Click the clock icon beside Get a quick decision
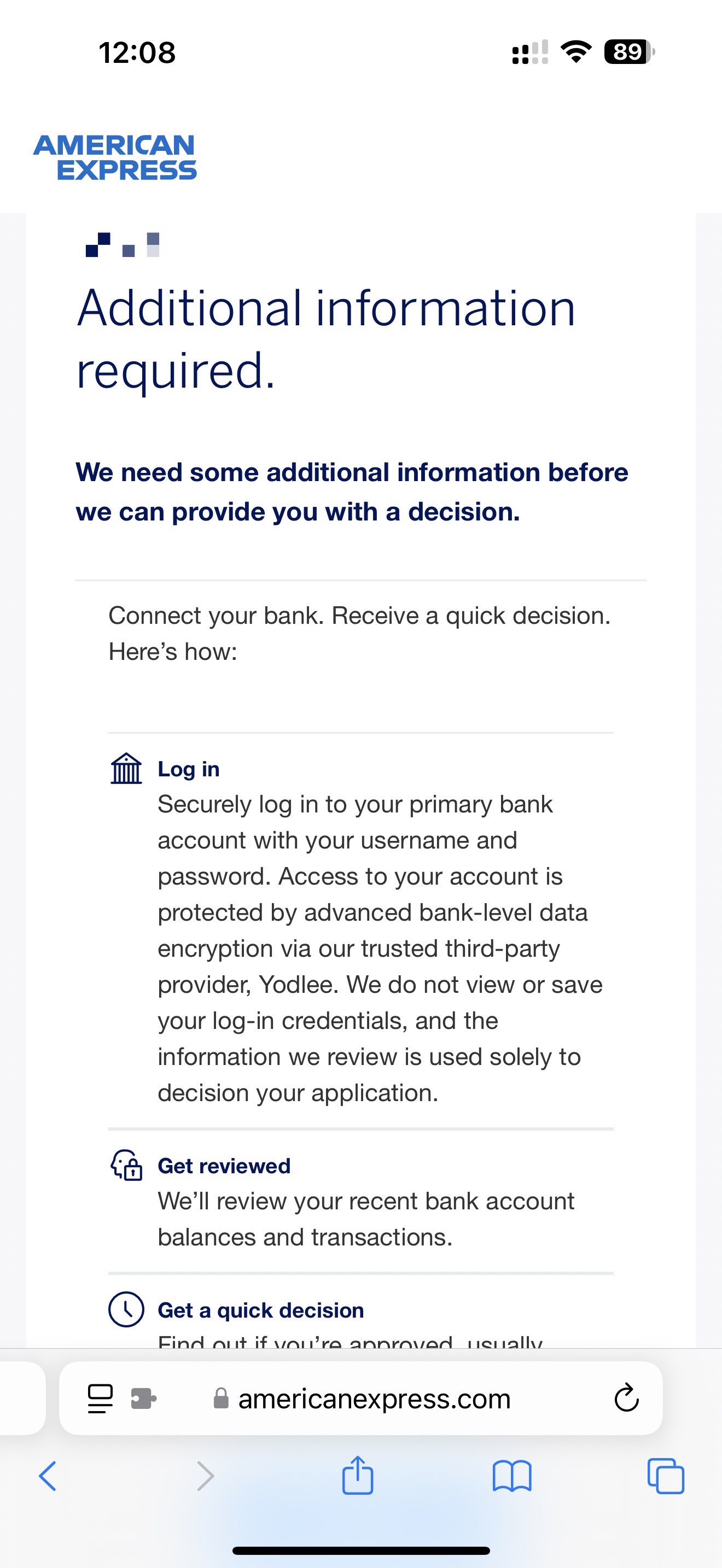Viewport: 722px width, 1568px height. click(126, 1309)
